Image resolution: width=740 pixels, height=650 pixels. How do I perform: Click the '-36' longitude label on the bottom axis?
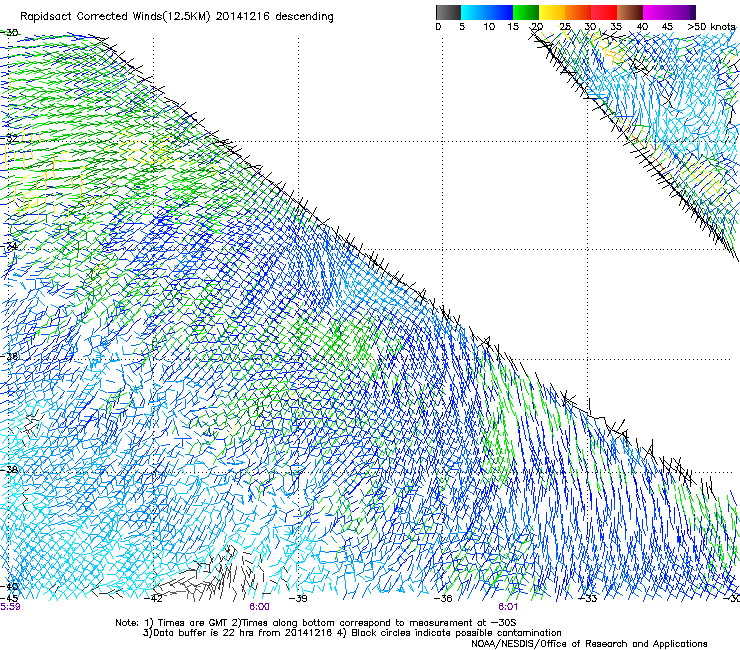(443, 598)
